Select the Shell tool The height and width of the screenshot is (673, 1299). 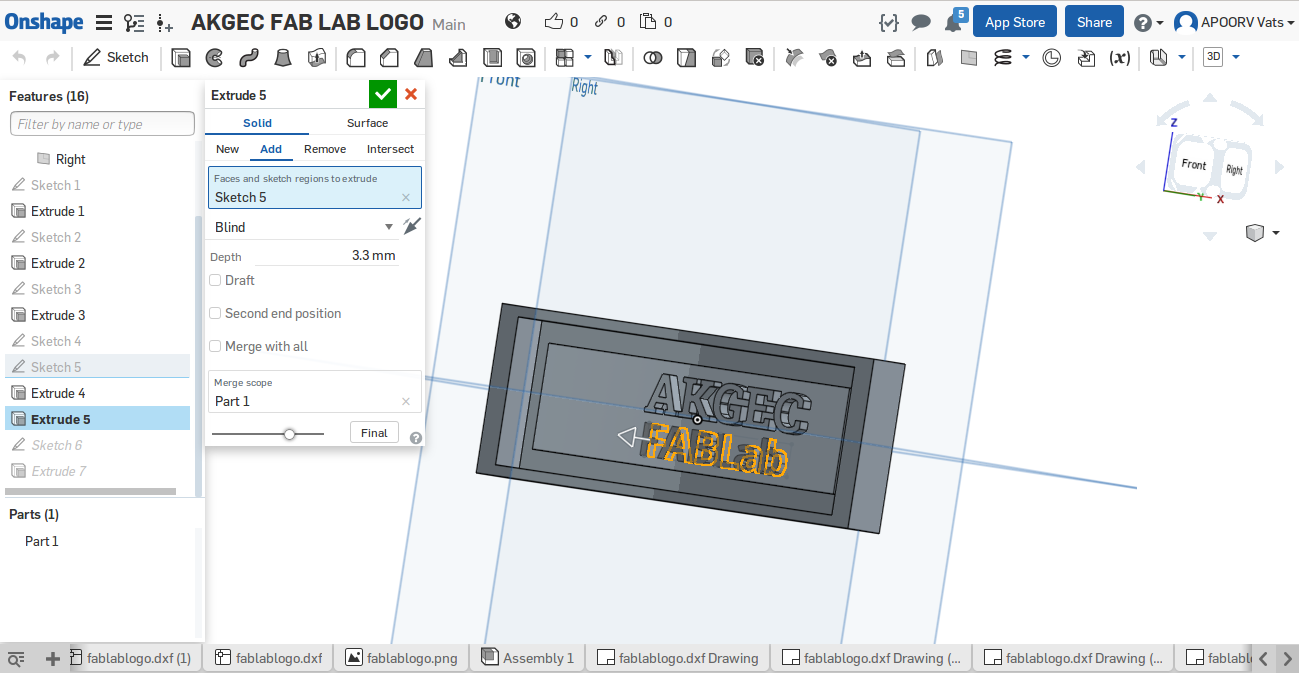pos(491,58)
